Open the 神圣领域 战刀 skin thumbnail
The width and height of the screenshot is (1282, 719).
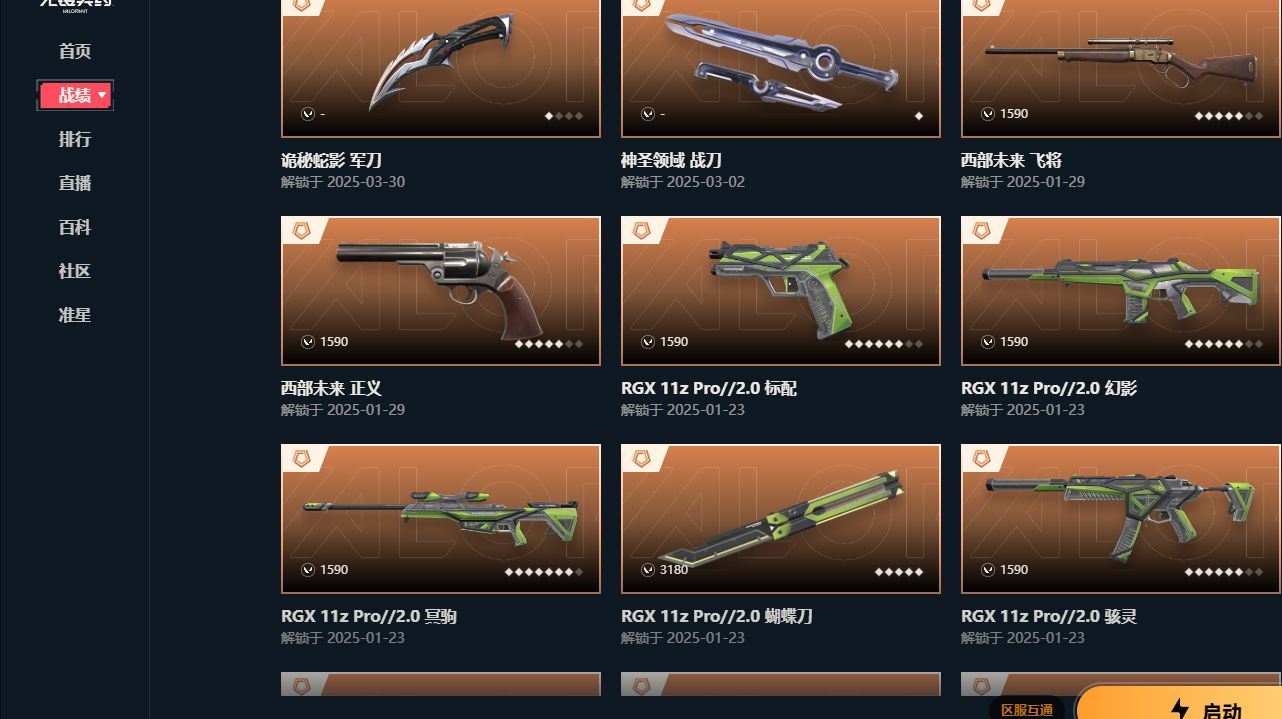click(x=781, y=68)
